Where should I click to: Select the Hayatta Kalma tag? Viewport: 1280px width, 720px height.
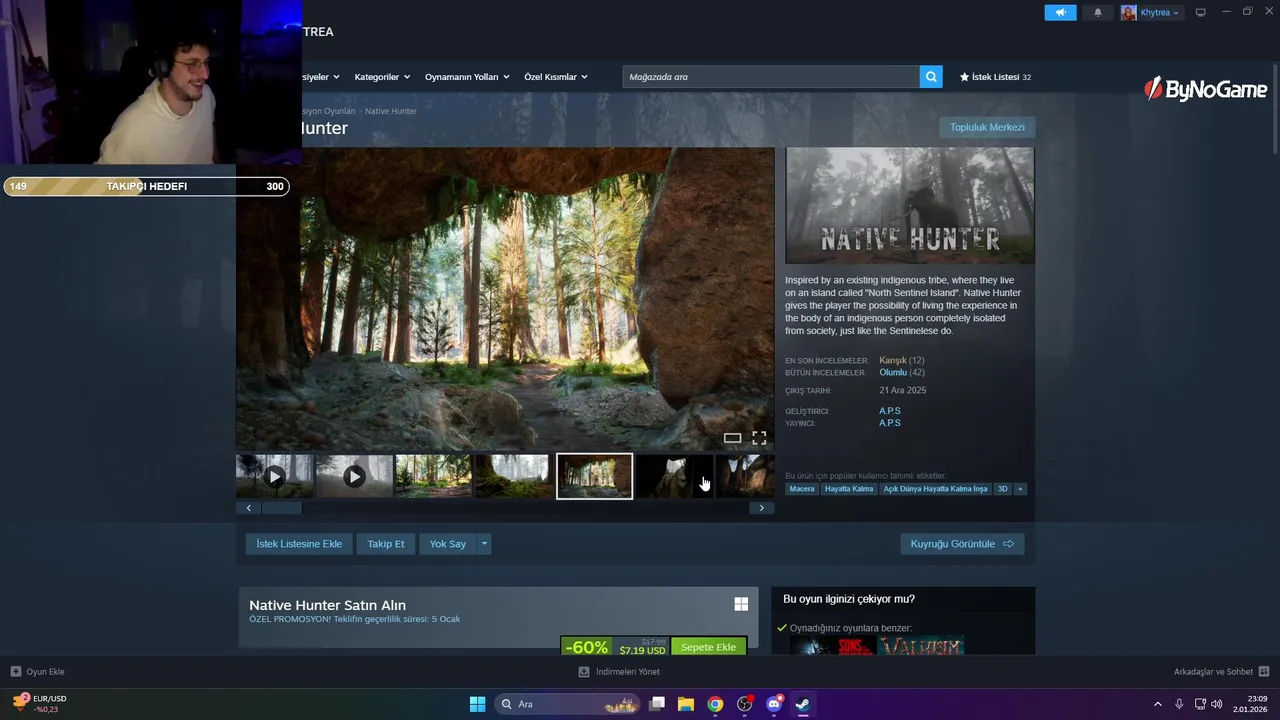point(849,489)
